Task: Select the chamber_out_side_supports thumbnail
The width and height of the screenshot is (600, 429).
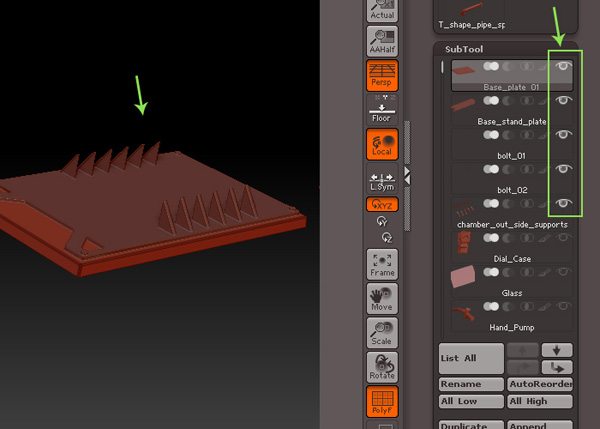Action: 463,208
